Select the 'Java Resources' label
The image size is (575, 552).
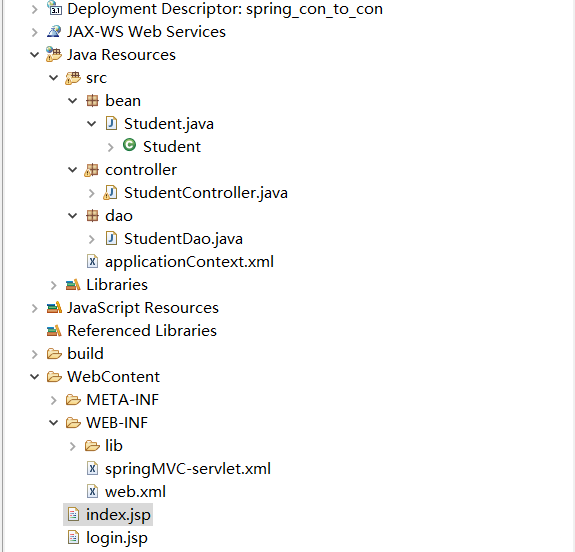click(x=121, y=55)
